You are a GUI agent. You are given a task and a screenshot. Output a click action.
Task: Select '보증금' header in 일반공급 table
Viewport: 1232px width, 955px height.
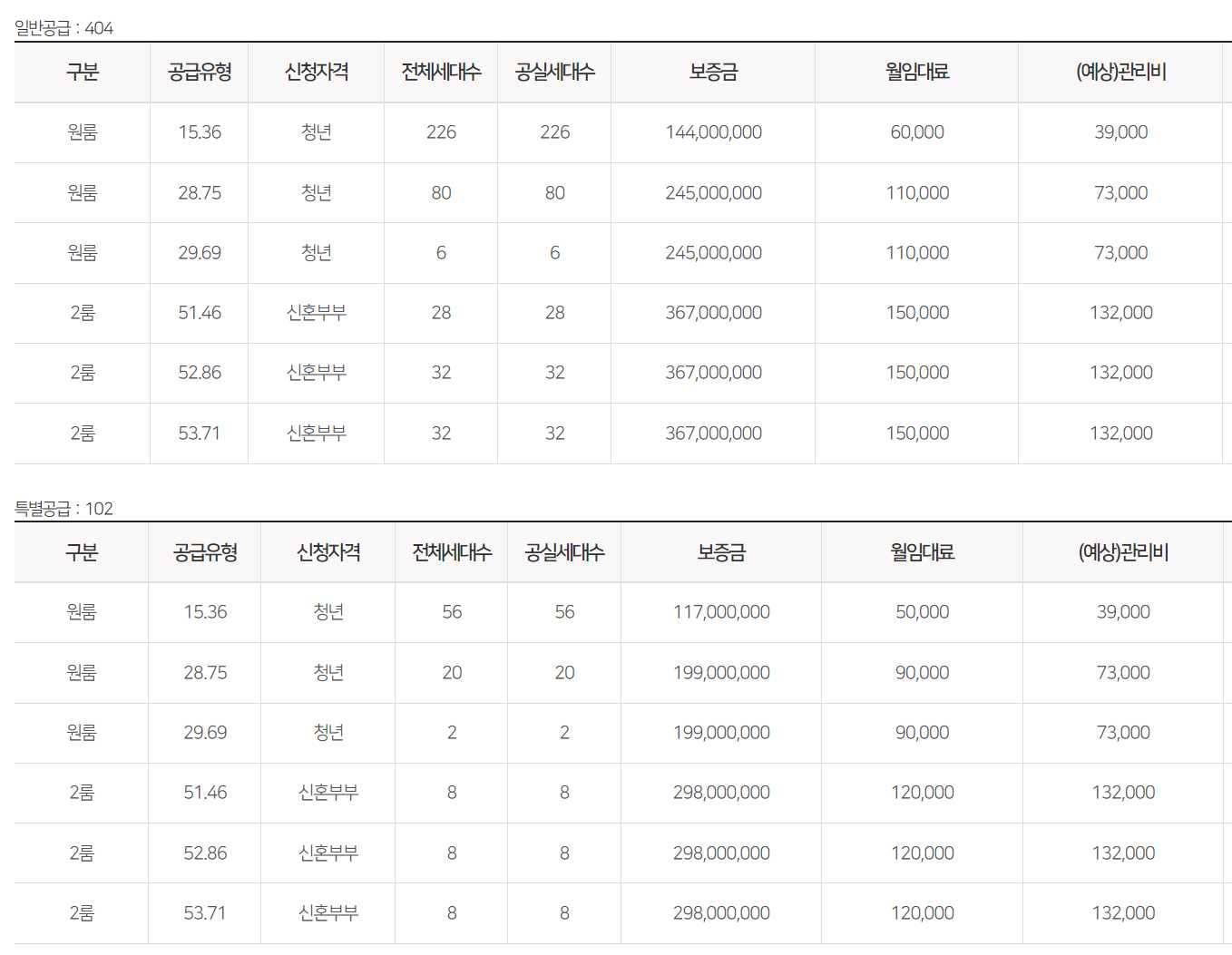pos(713,72)
